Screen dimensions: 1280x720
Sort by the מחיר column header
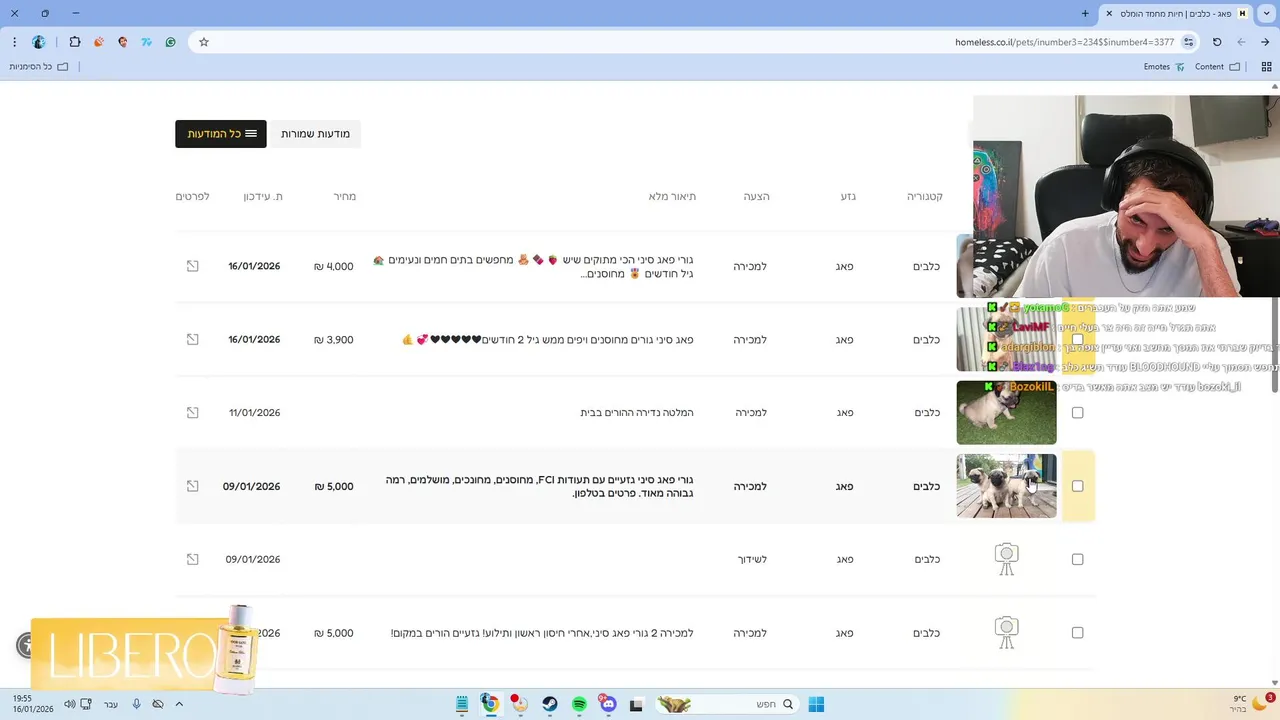pos(344,196)
